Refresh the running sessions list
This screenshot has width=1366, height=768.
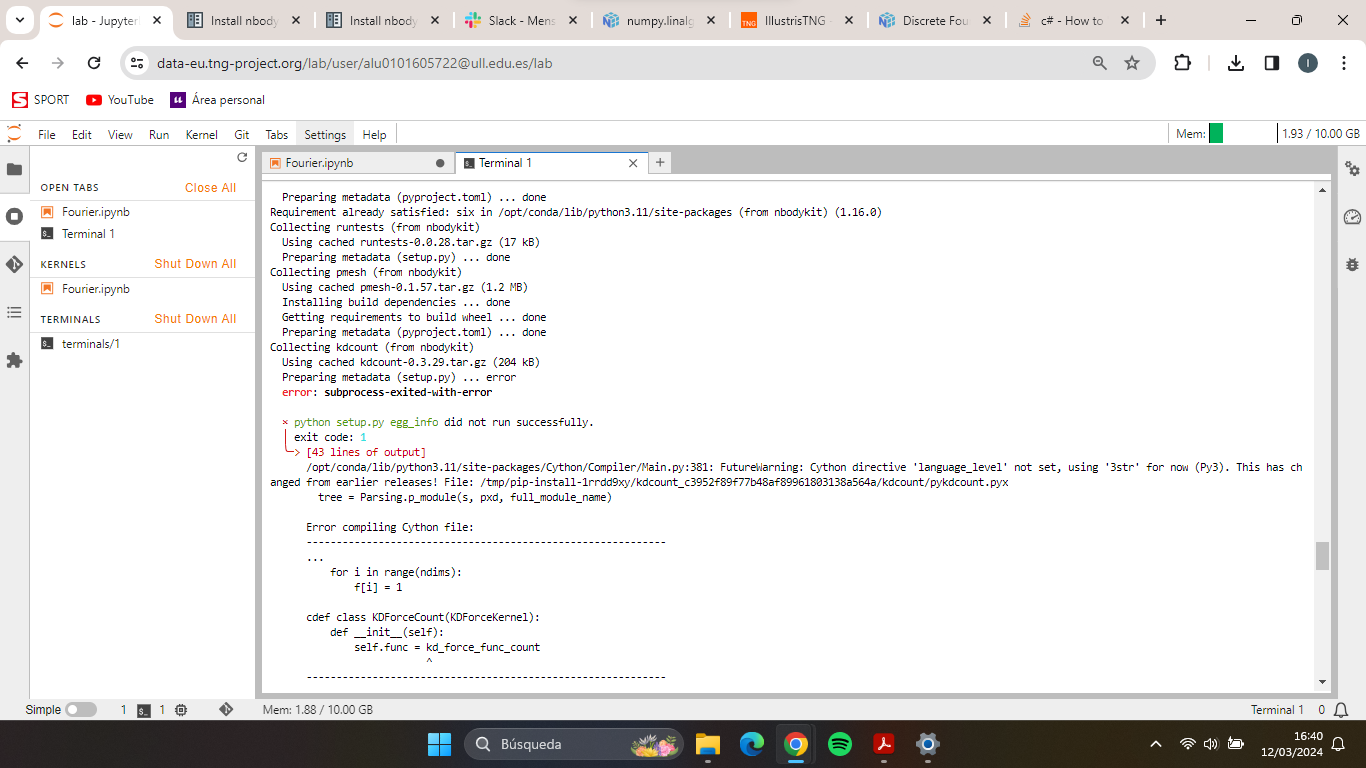(x=241, y=158)
